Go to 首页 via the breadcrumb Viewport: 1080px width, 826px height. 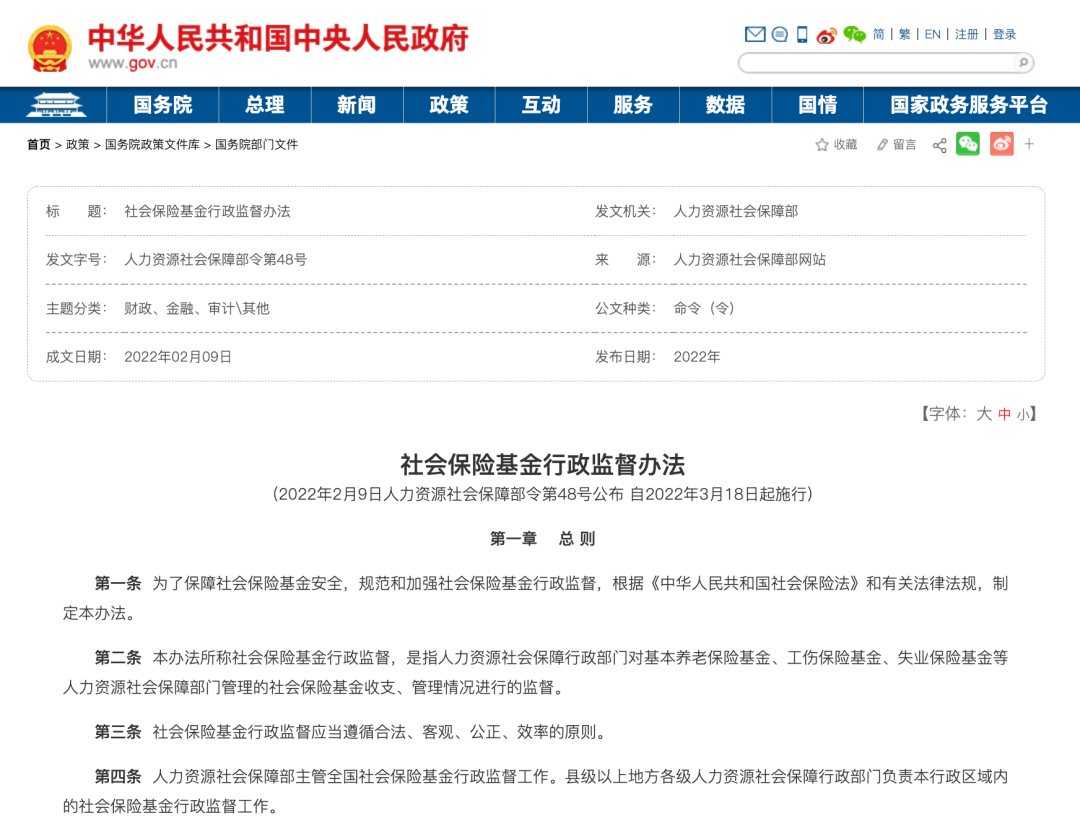click(38, 144)
